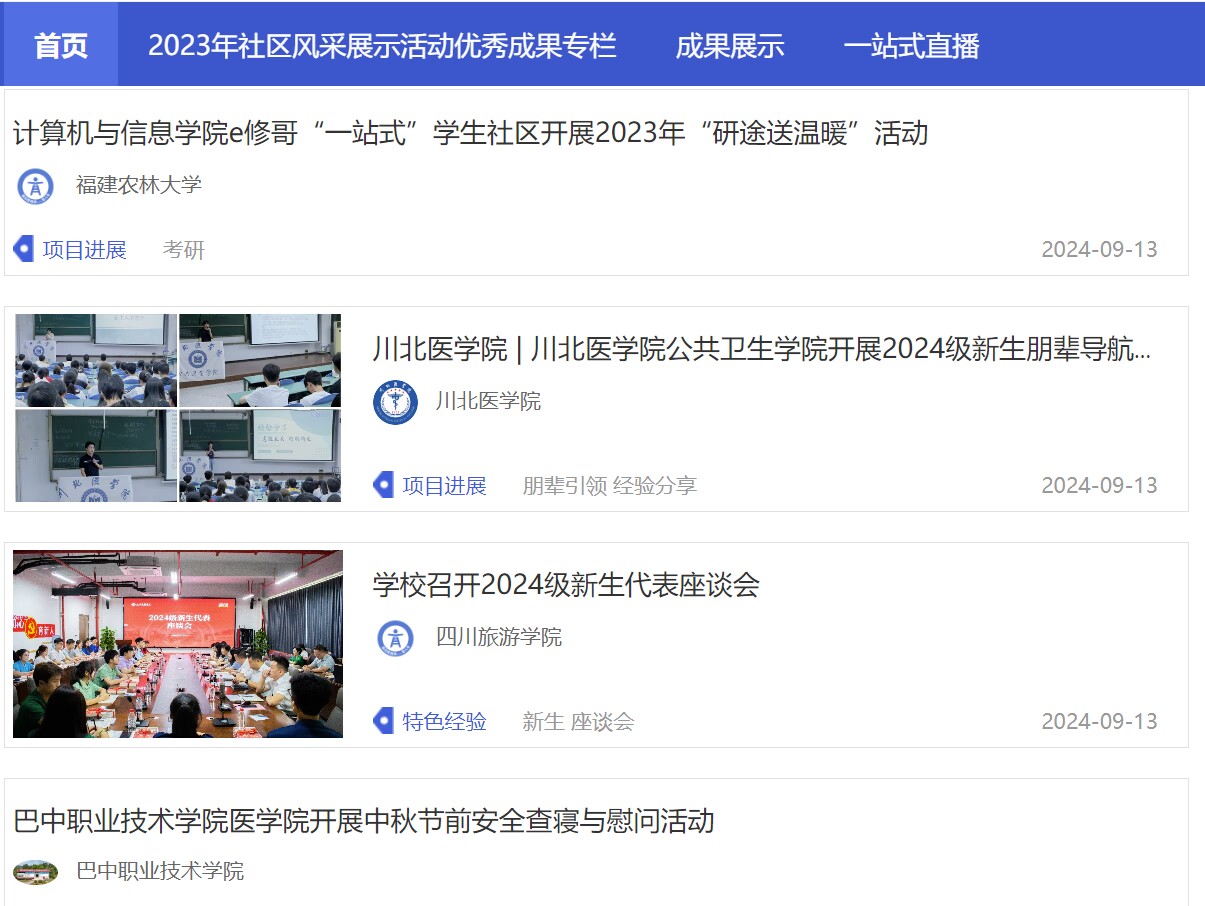
Task: Open the 川北医学院 classroom photo collage thumbnail
Action: pyautogui.click(x=178, y=408)
